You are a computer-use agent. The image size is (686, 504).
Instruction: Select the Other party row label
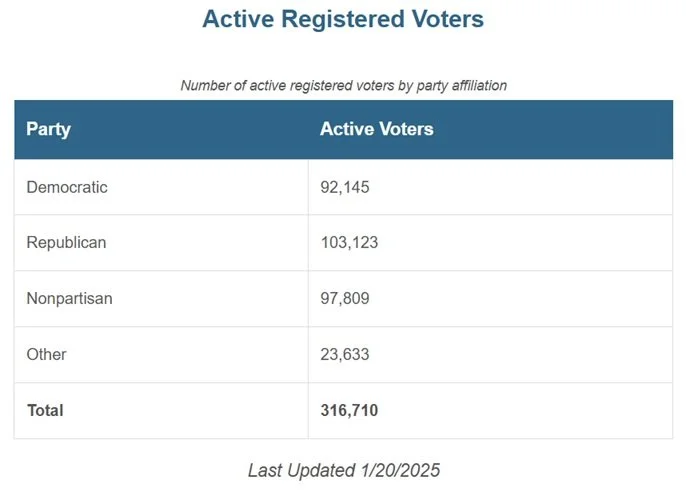click(46, 354)
